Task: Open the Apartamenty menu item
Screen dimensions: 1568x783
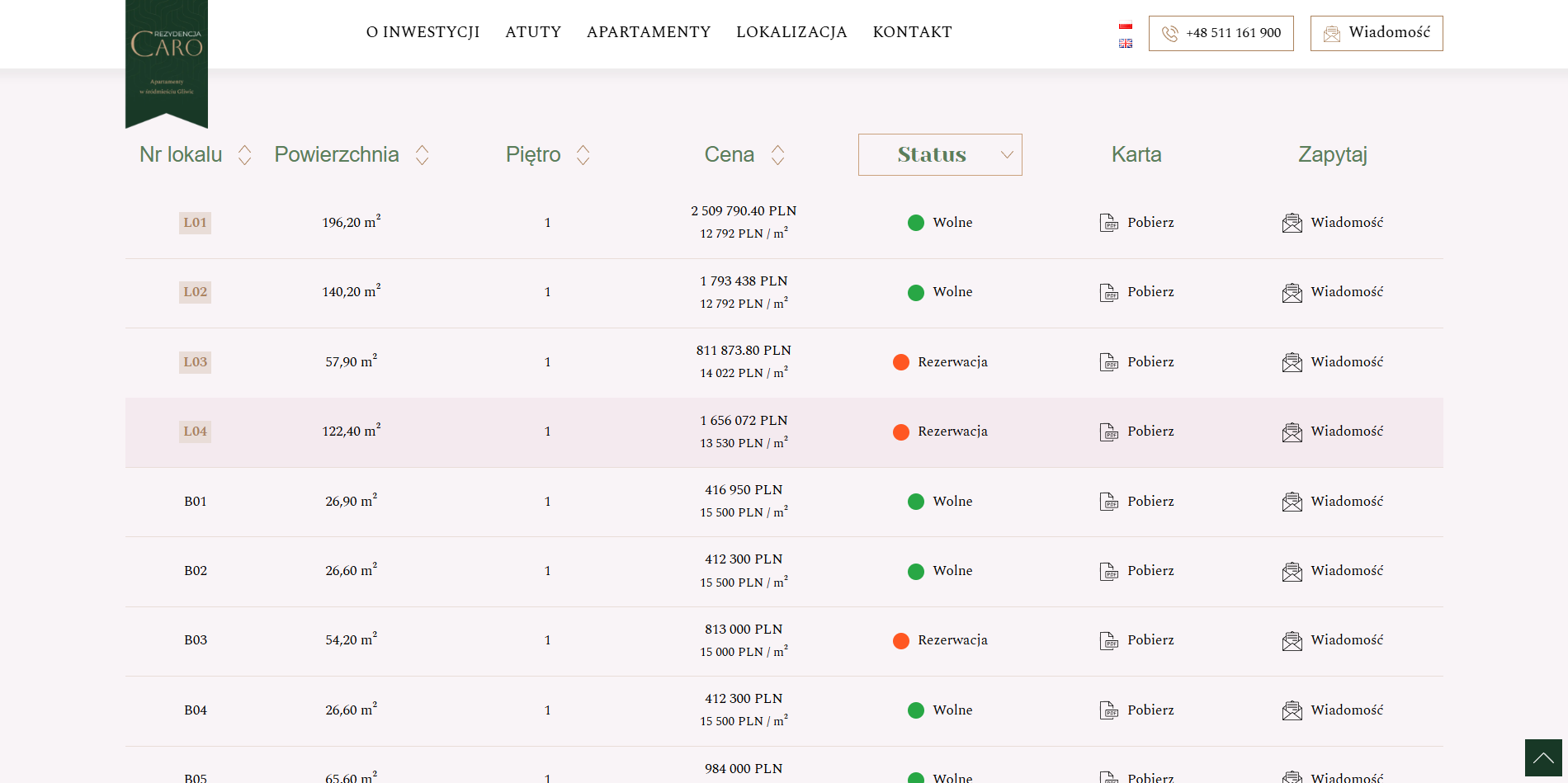Action: (x=649, y=32)
